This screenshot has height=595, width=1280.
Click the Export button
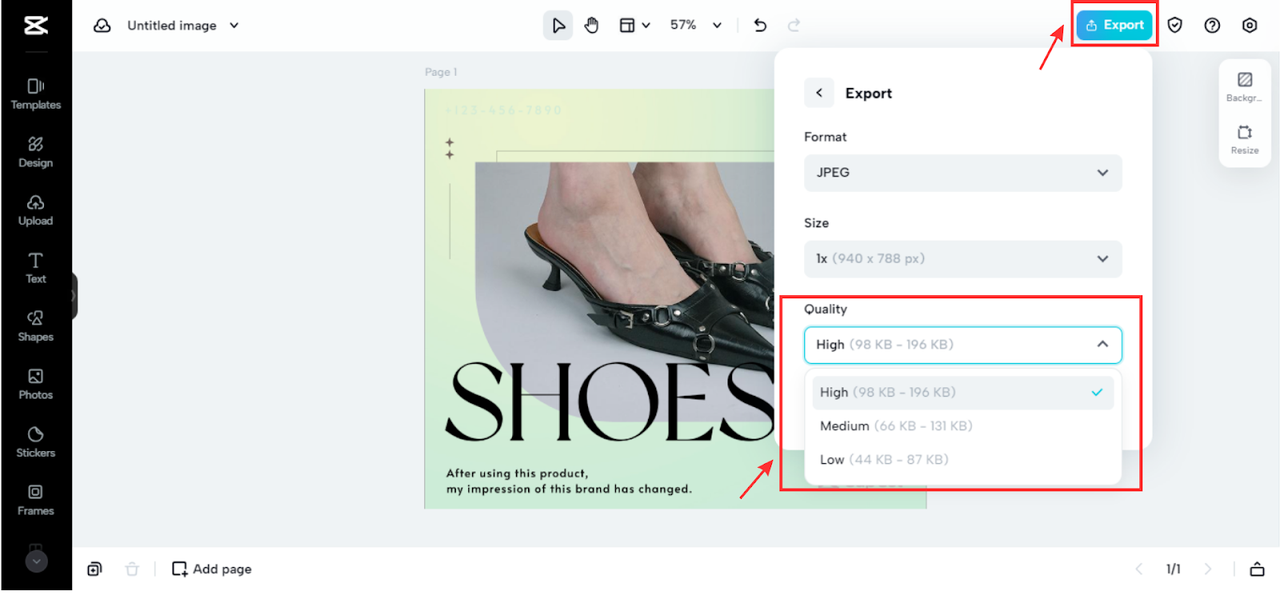click(1114, 26)
